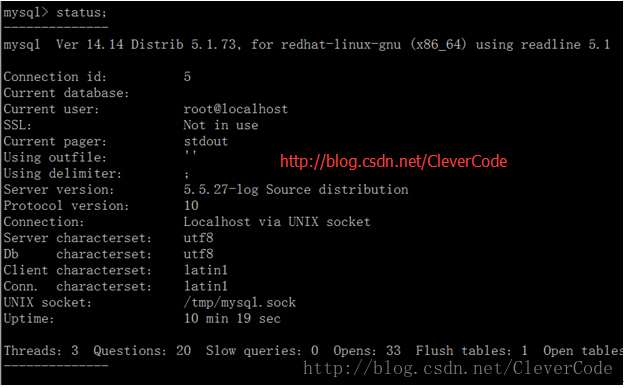Click the Slow queries: 0 statistic
This screenshot has width=624, height=388.
click(262, 351)
